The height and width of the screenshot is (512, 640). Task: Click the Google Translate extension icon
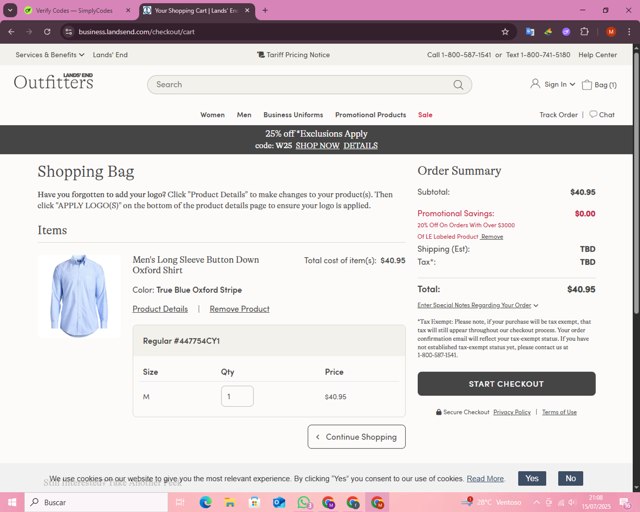tap(530, 31)
